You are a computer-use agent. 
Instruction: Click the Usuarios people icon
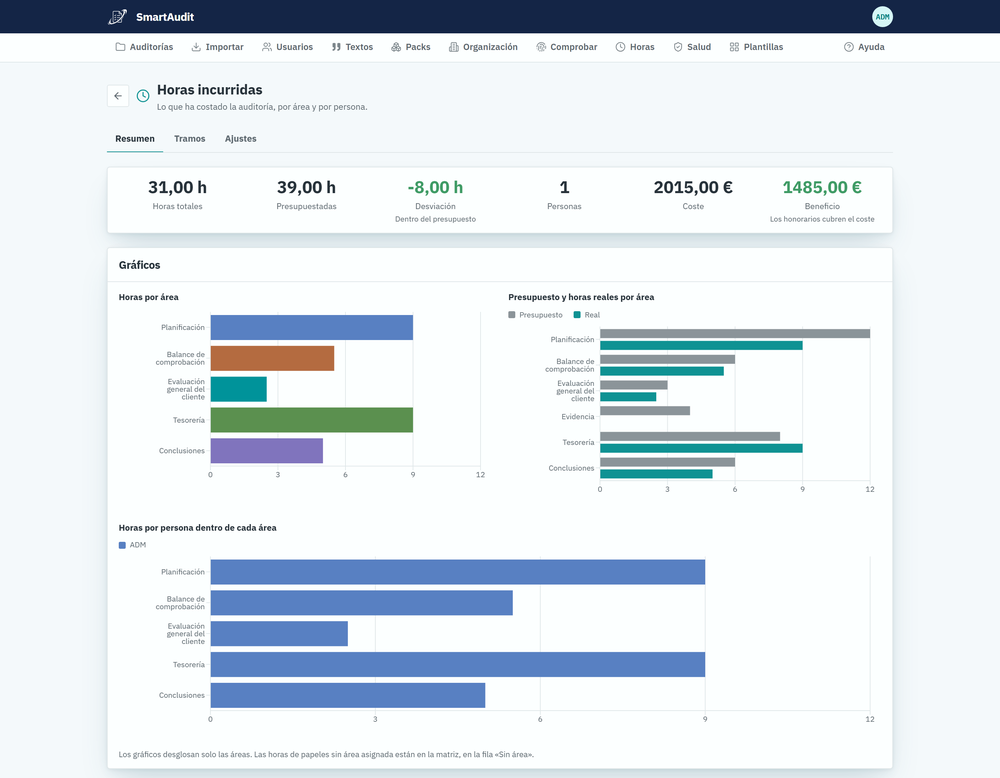point(267,47)
